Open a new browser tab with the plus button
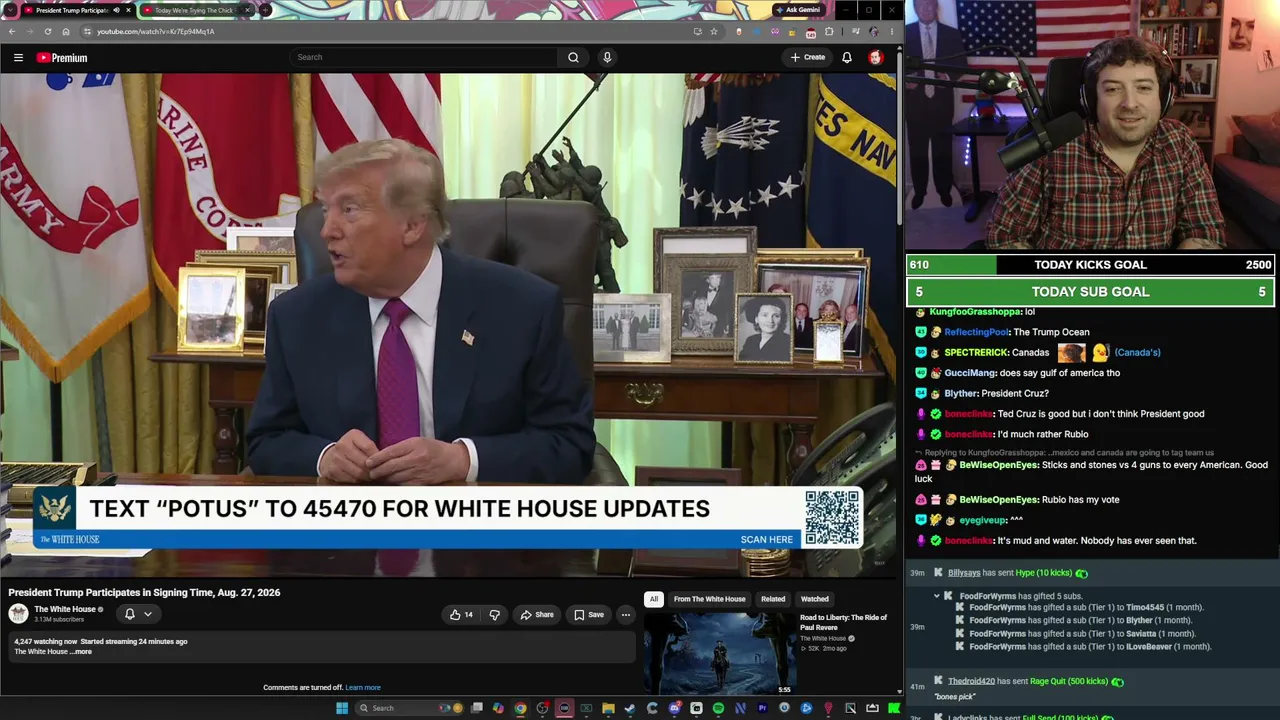 265,10
